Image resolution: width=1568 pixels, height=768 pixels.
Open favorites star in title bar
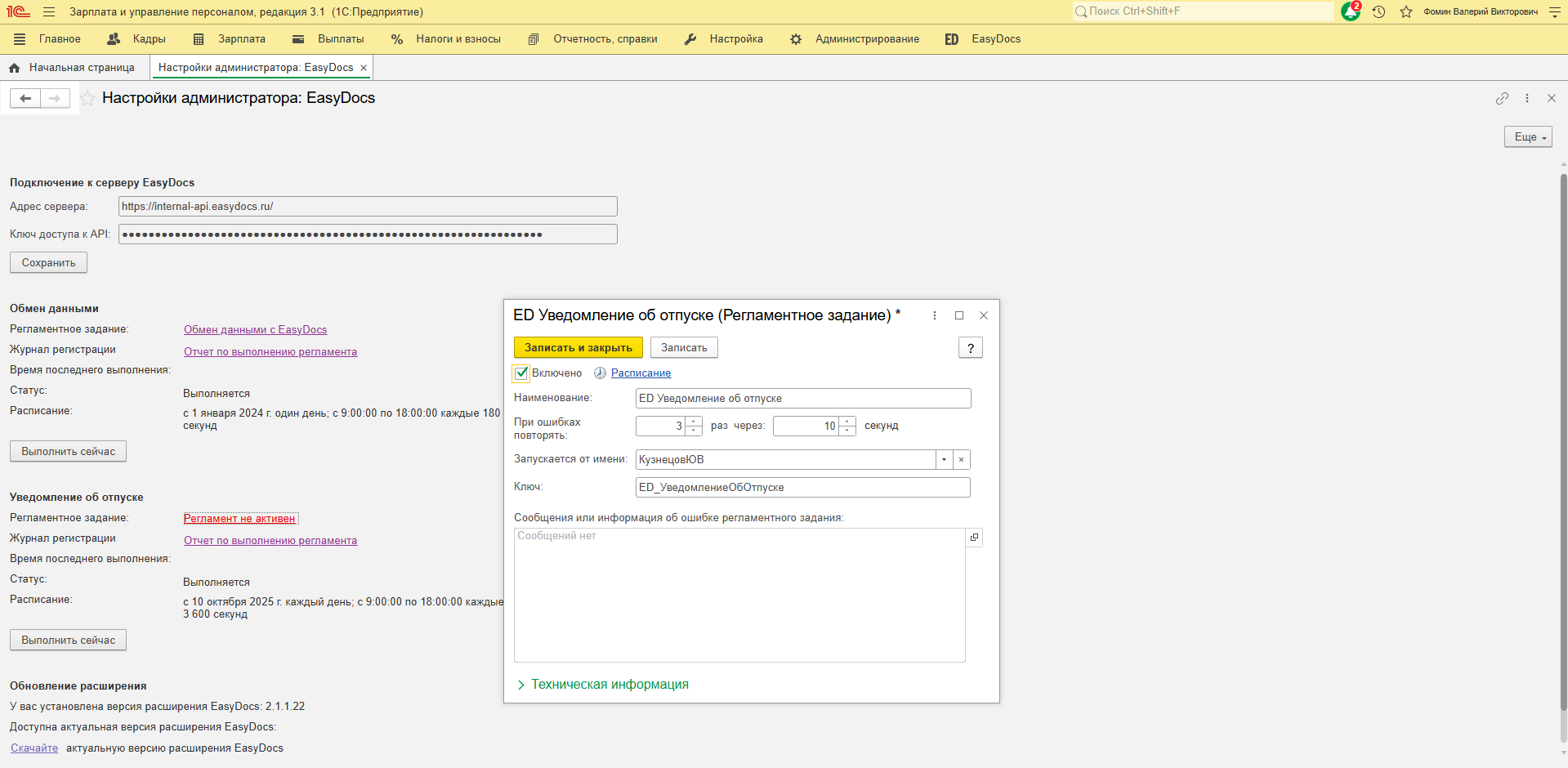tap(1406, 11)
